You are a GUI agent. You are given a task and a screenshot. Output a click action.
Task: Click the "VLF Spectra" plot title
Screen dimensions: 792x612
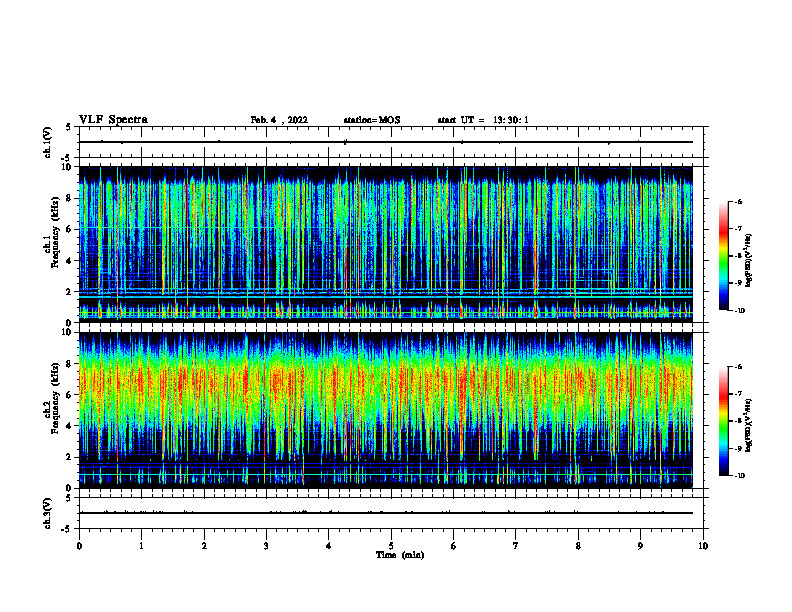point(113,120)
